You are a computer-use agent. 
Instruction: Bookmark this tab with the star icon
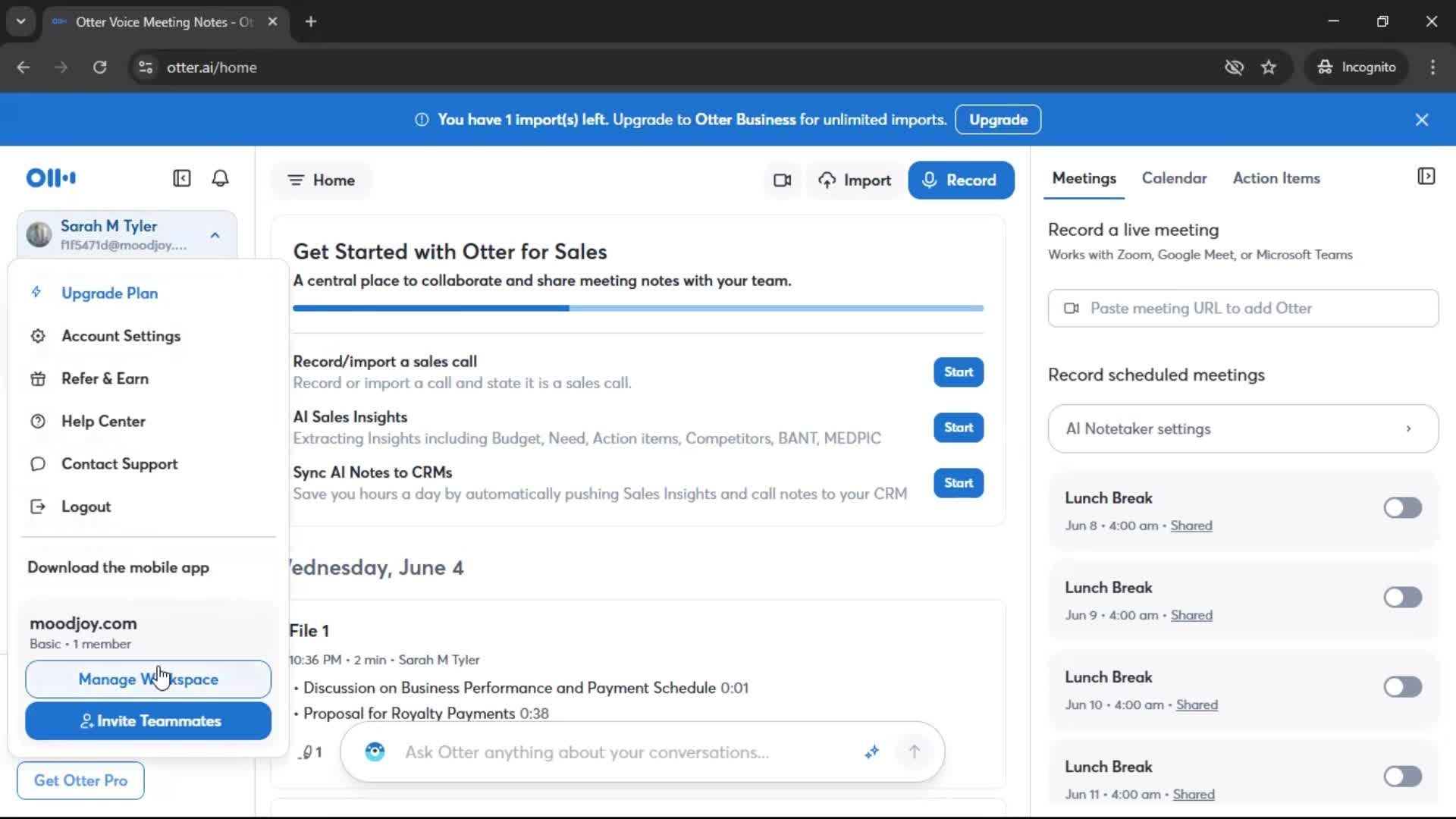[1269, 67]
